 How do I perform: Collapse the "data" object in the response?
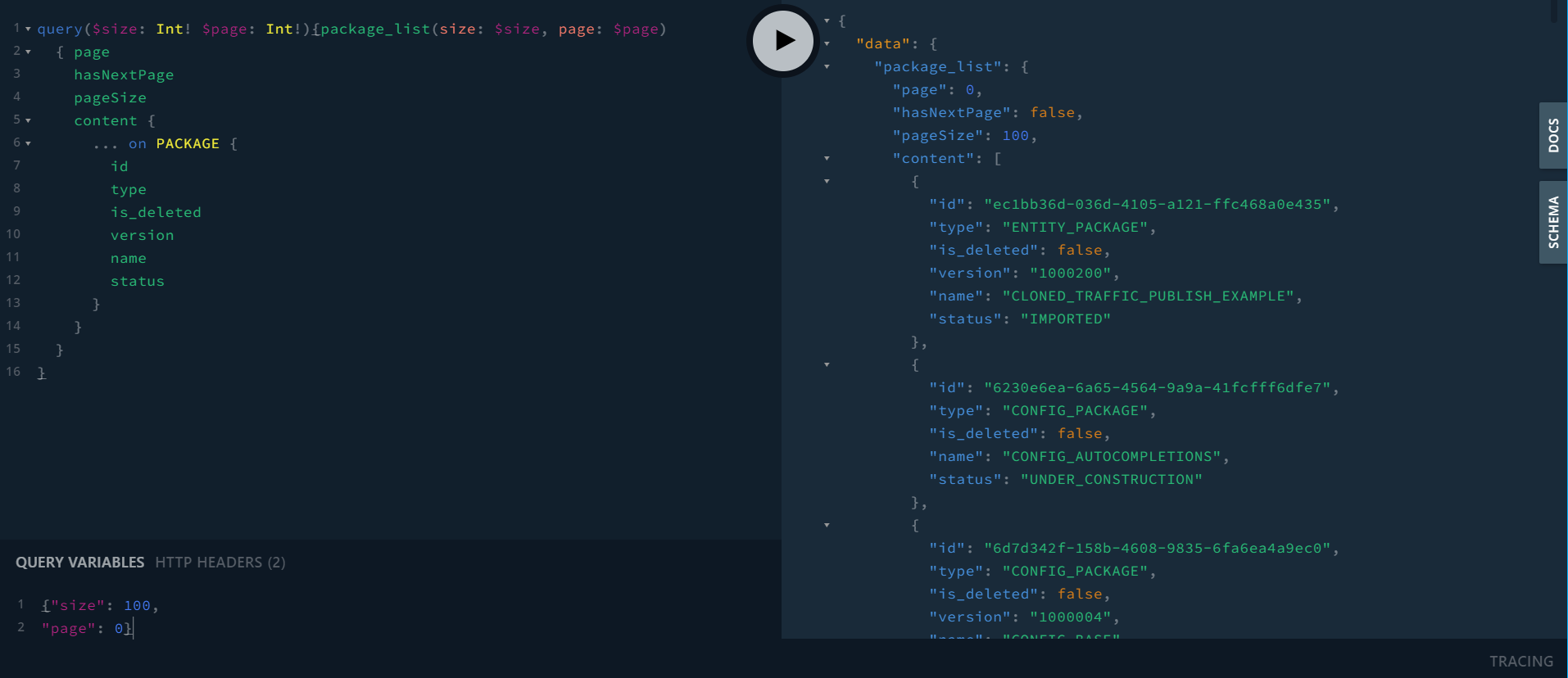pyautogui.click(x=827, y=43)
